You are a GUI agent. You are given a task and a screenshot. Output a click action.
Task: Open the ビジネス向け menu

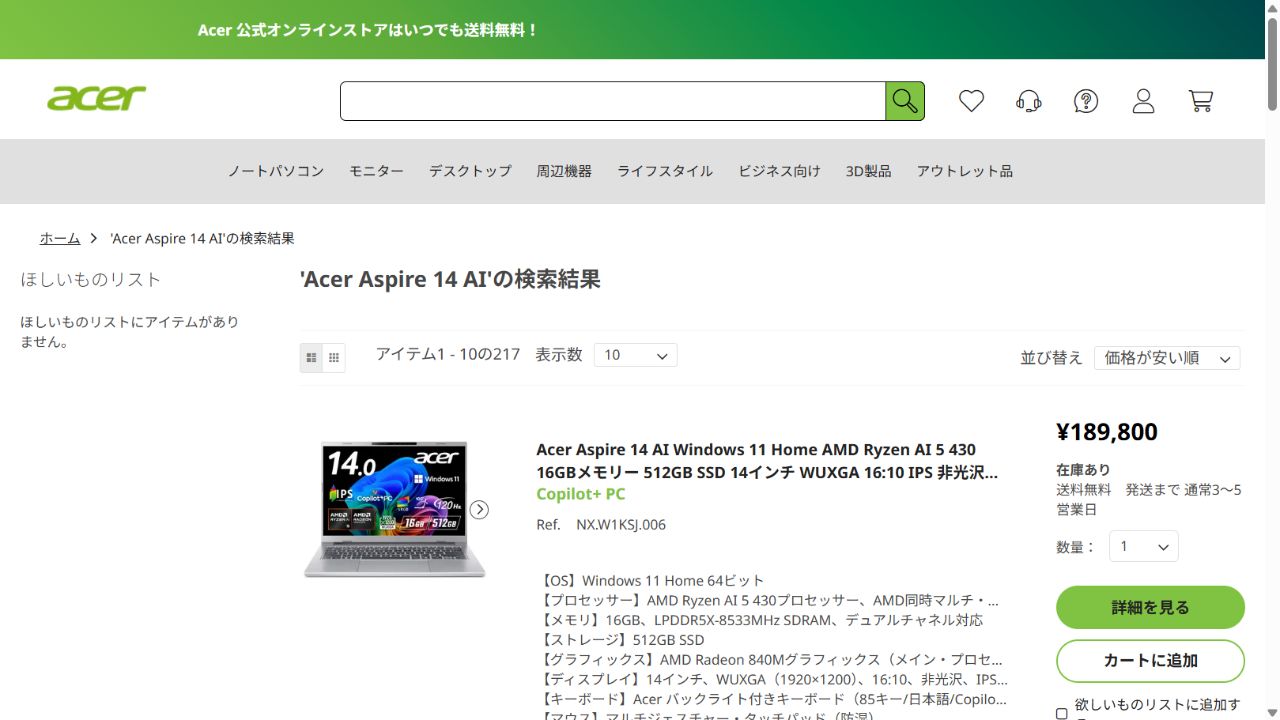pyautogui.click(x=779, y=171)
